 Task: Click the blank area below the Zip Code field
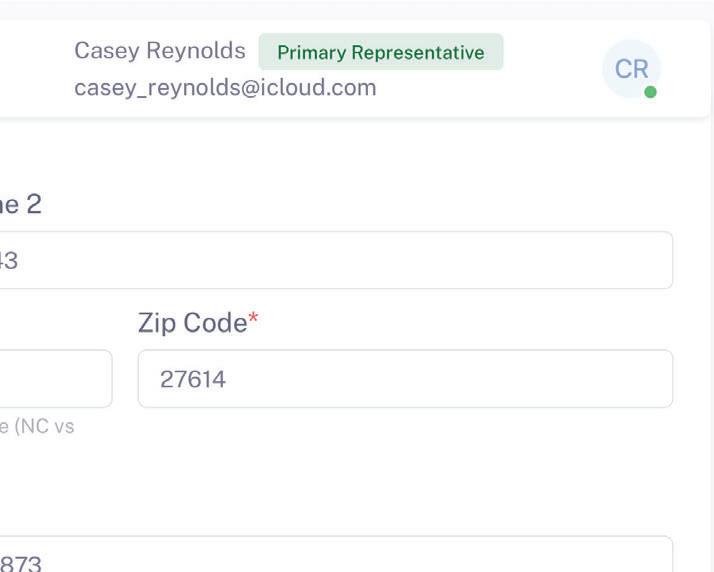click(404, 460)
